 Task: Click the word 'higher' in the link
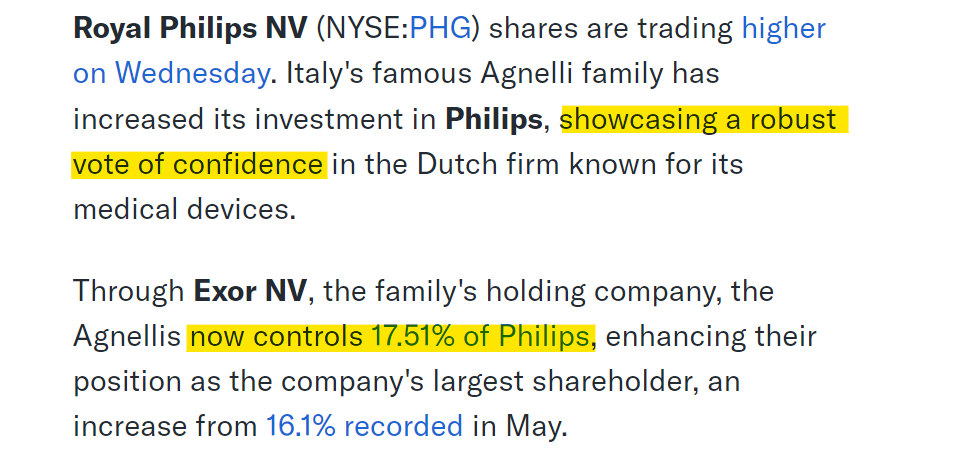click(784, 28)
